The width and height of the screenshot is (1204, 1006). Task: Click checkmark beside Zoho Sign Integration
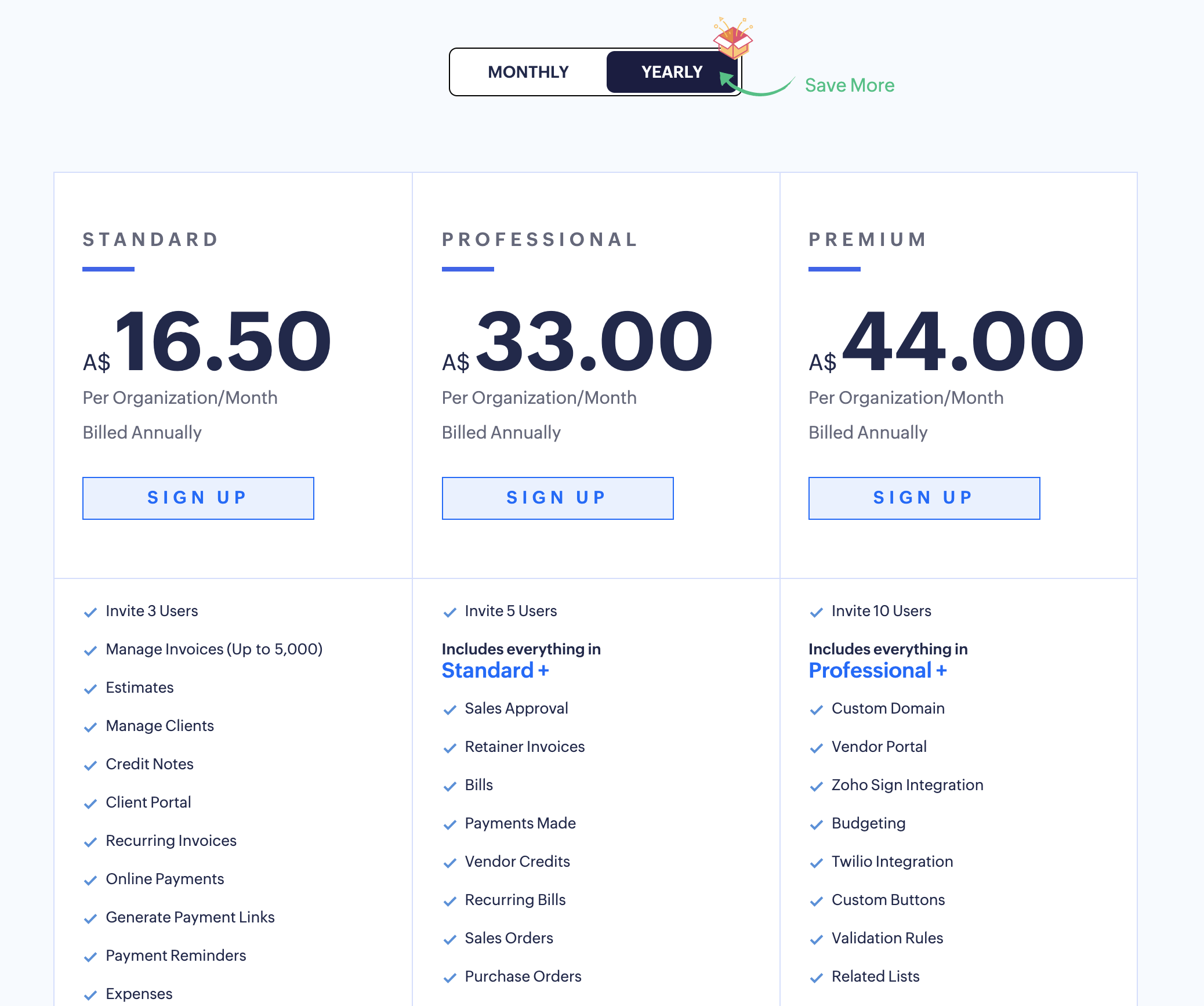[x=816, y=786]
